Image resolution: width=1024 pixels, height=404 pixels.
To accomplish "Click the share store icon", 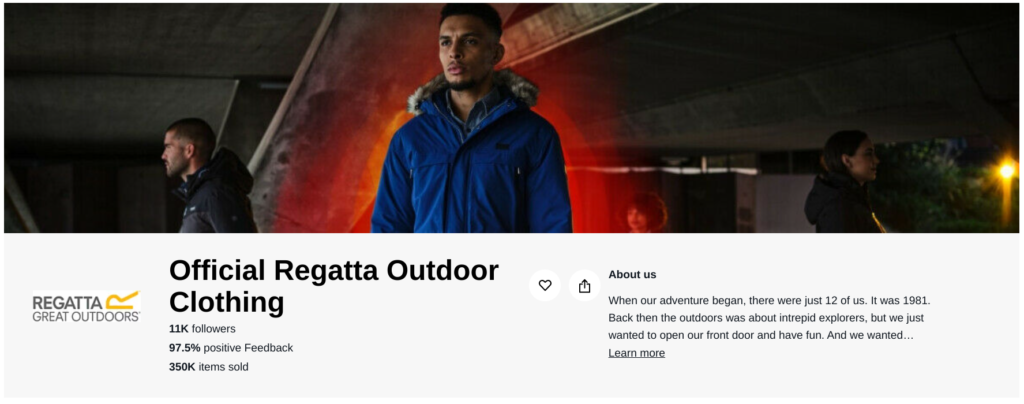I will (x=584, y=286).
